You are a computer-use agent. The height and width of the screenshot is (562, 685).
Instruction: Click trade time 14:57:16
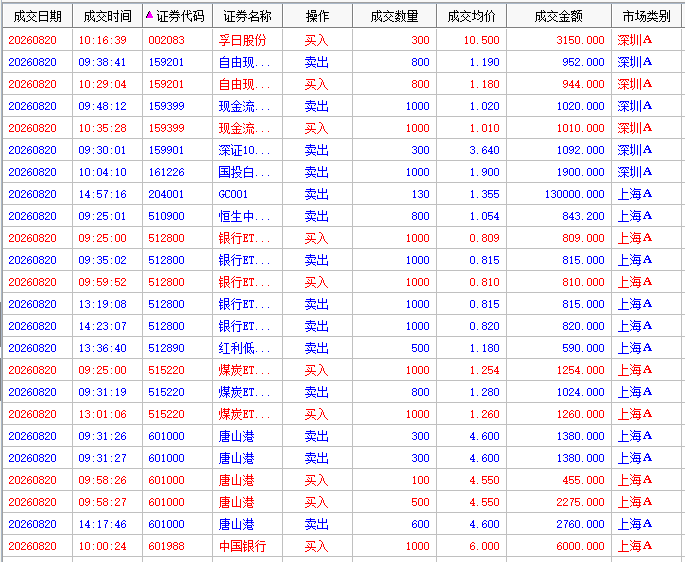tap(102, 194)
